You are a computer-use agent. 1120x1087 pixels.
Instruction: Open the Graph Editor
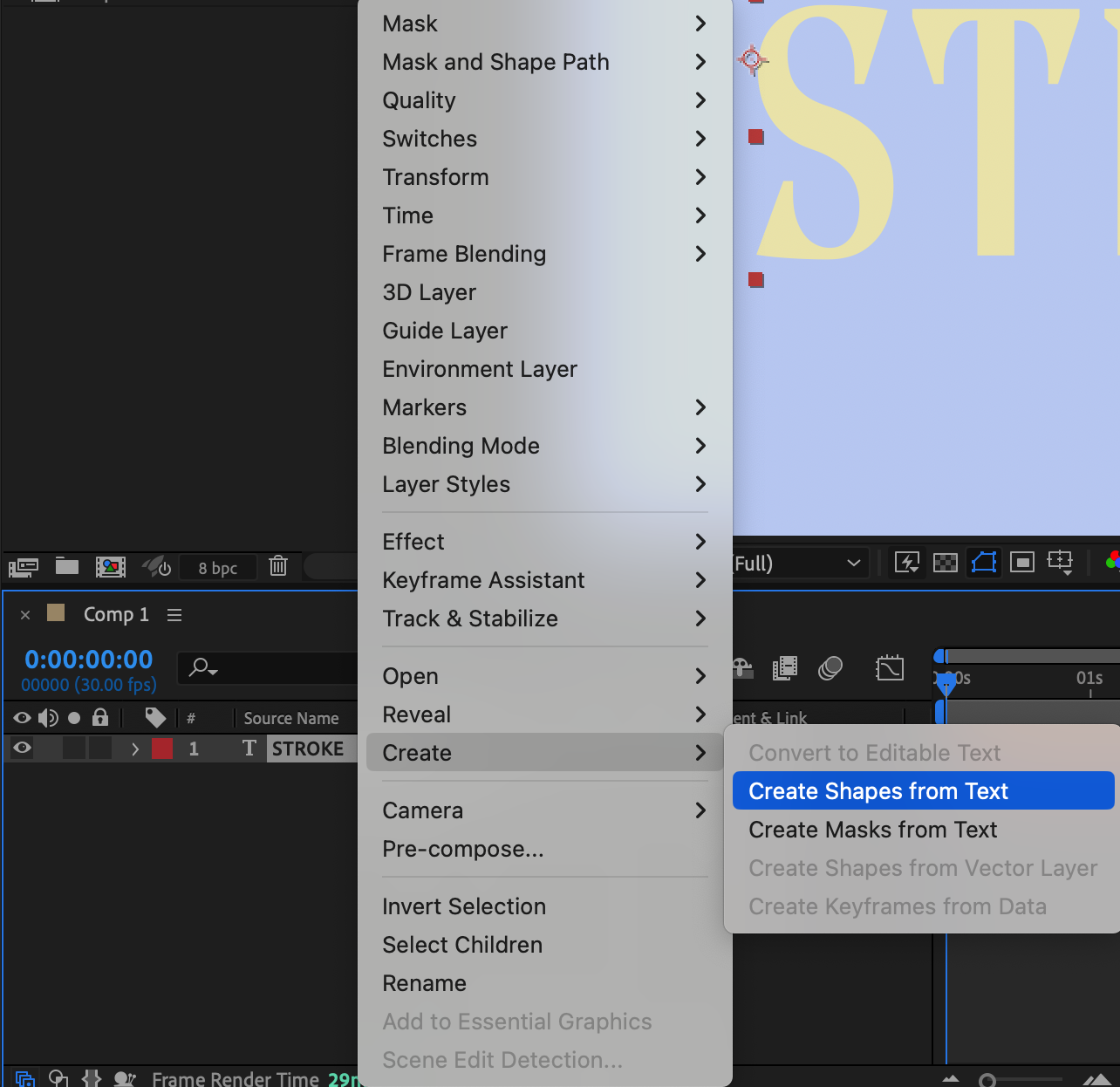[x=889, y=668]
